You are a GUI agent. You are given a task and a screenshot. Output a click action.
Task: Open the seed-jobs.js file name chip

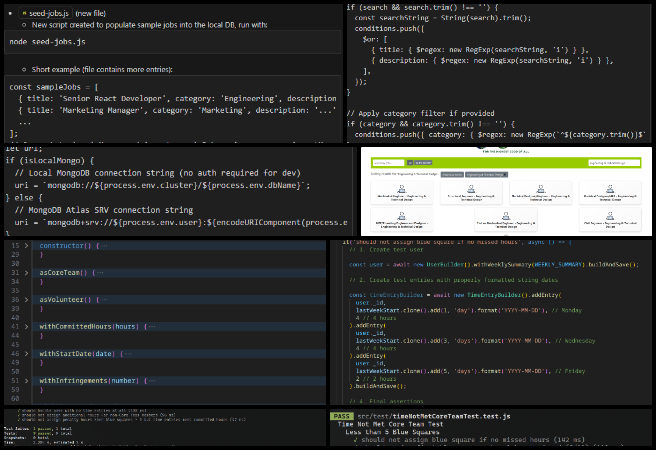pyautogui.click(x=46, y=13)
